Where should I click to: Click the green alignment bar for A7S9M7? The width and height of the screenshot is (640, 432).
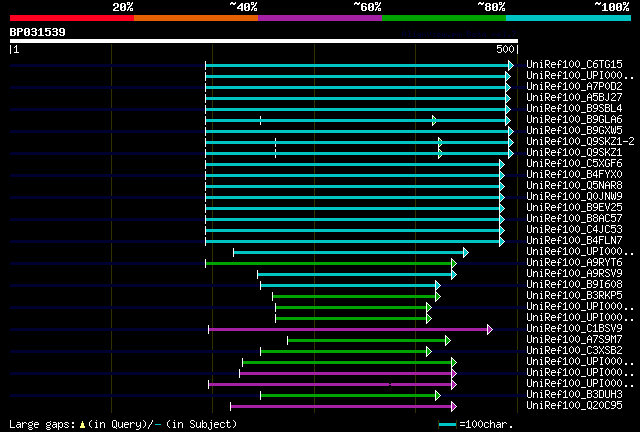367,341
